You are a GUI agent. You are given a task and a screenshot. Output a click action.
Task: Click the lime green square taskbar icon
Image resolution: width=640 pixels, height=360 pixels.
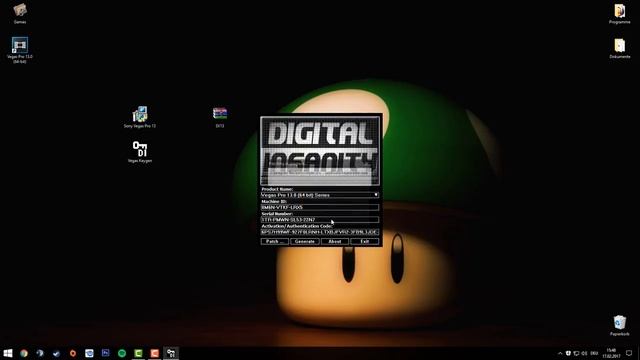[x=138, y=353]
